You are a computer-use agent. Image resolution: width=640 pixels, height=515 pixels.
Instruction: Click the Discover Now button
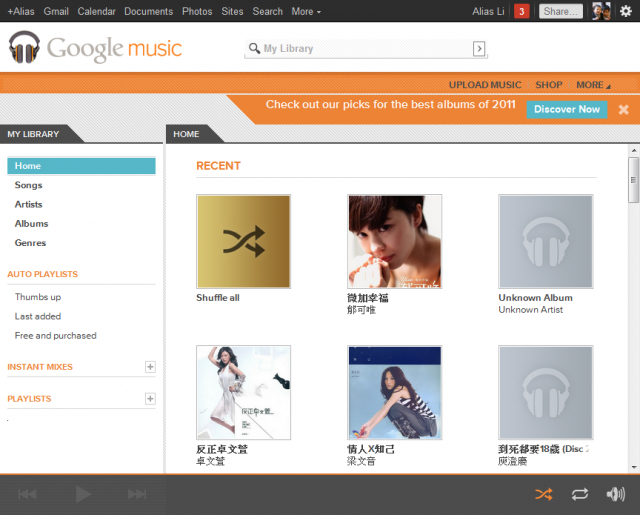point(567,109)
